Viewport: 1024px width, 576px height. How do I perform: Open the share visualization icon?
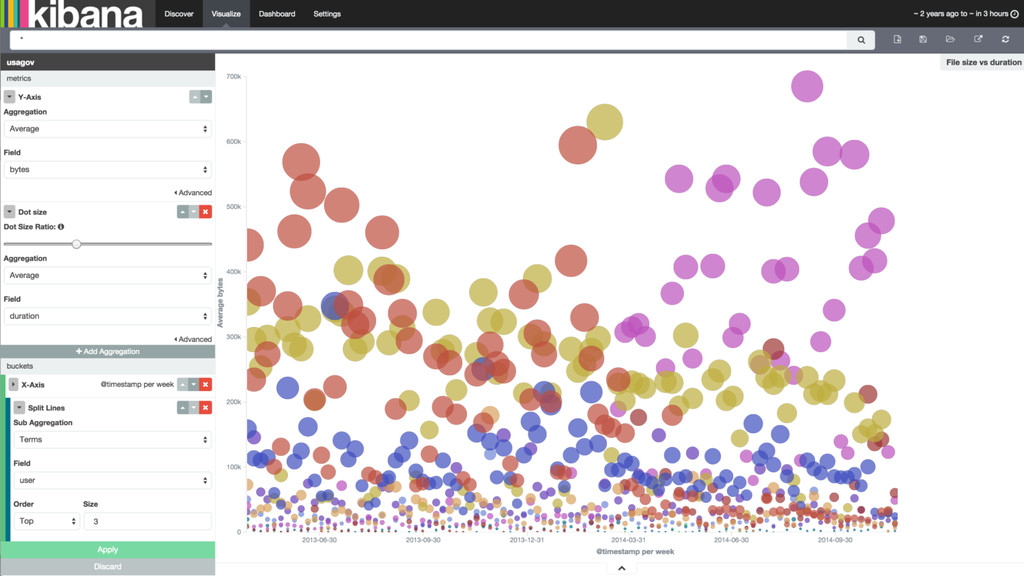[978, 39]
